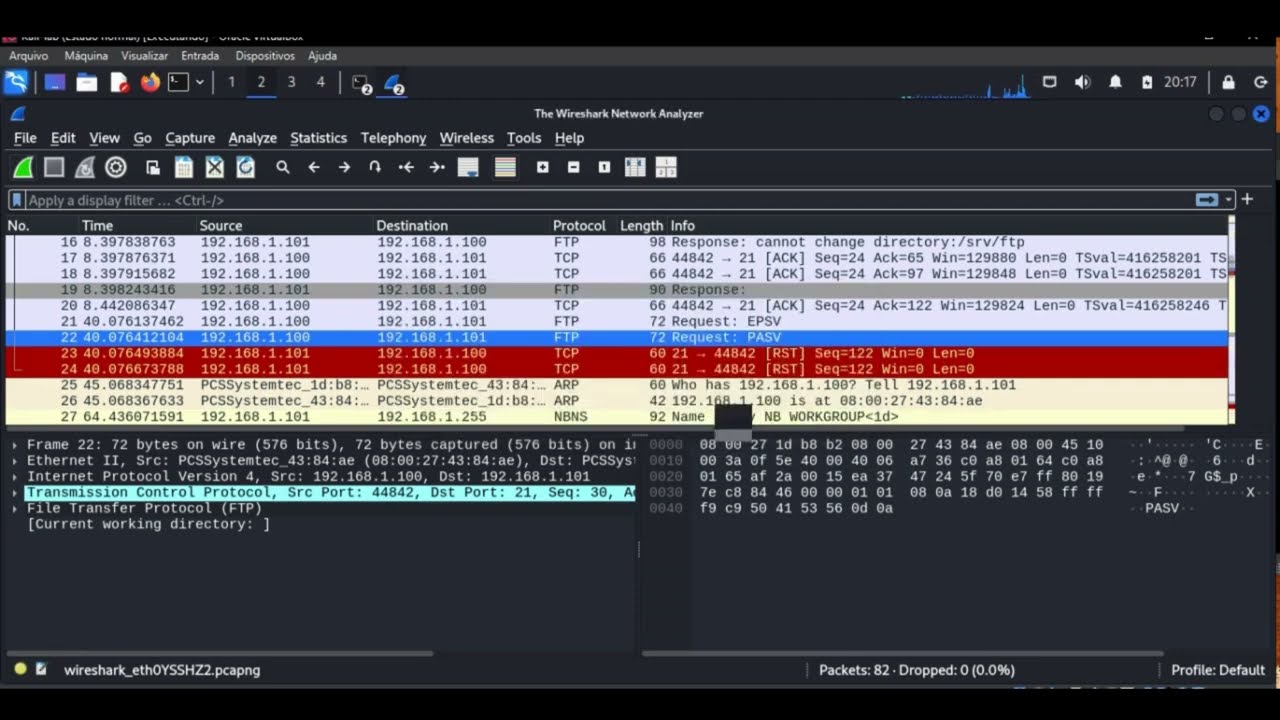Screen dimensions: 1280x720
Task: Go forward in packet history
Action: click(x=344, y=168)
